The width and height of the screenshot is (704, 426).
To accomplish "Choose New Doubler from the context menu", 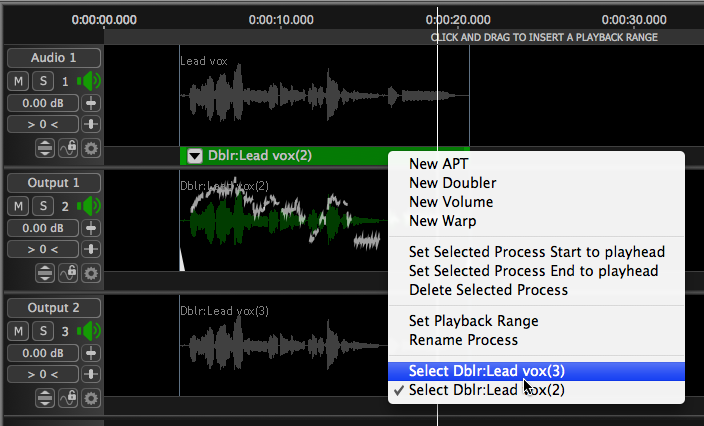I will pos(452,183).
